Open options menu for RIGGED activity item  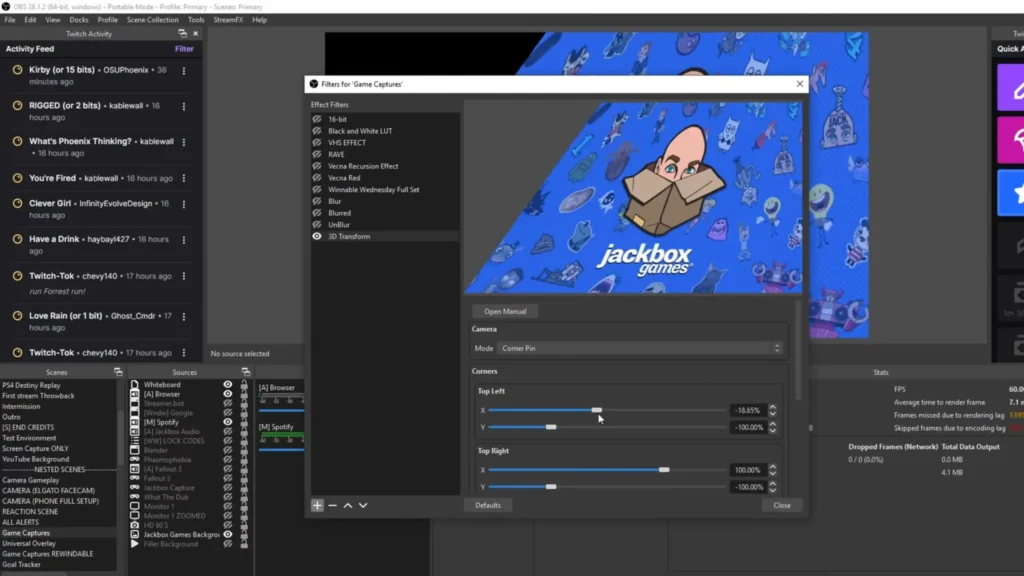click(184, 106)
